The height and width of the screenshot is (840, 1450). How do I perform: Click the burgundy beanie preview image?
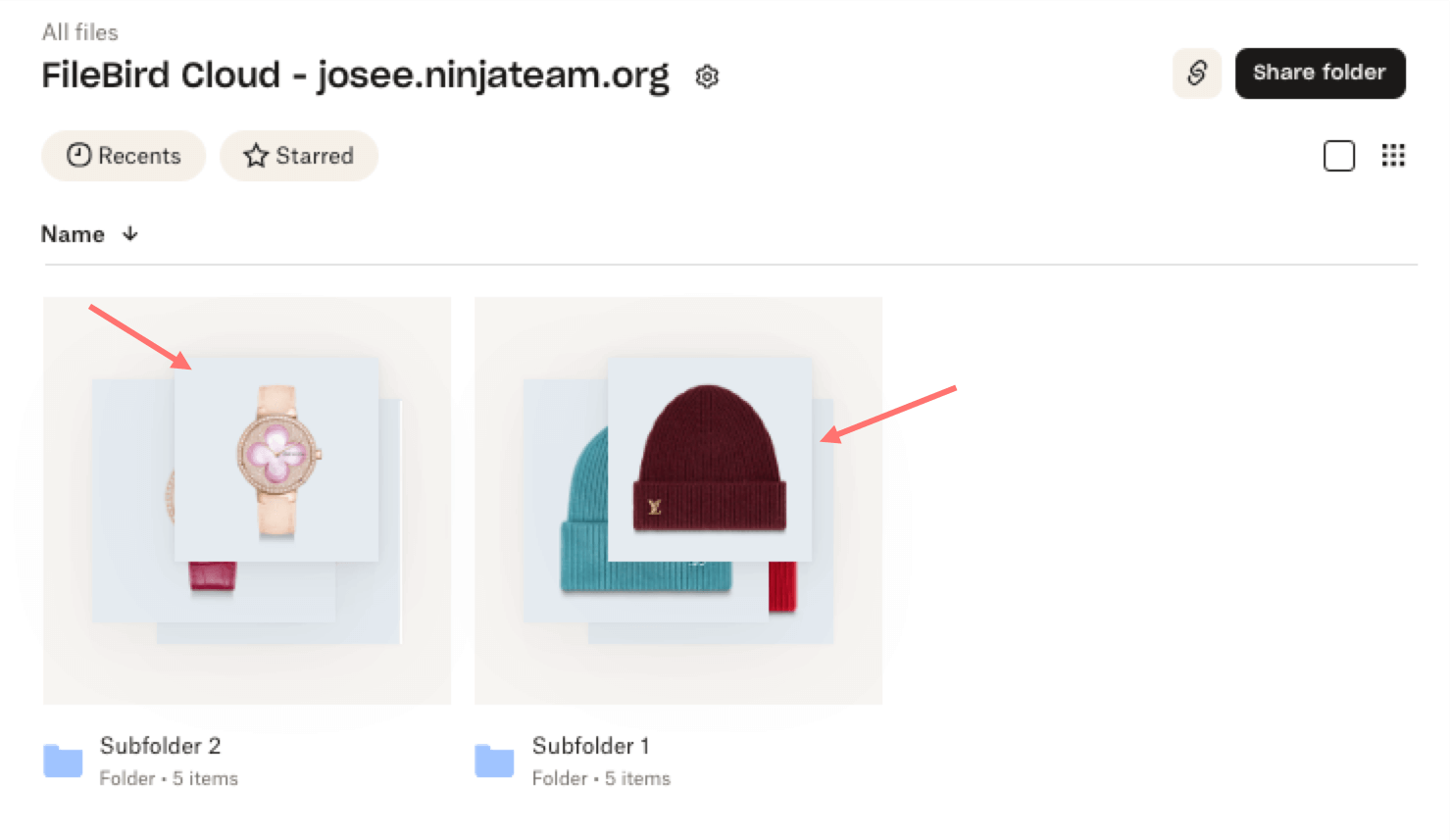click(x=710, y=459)
